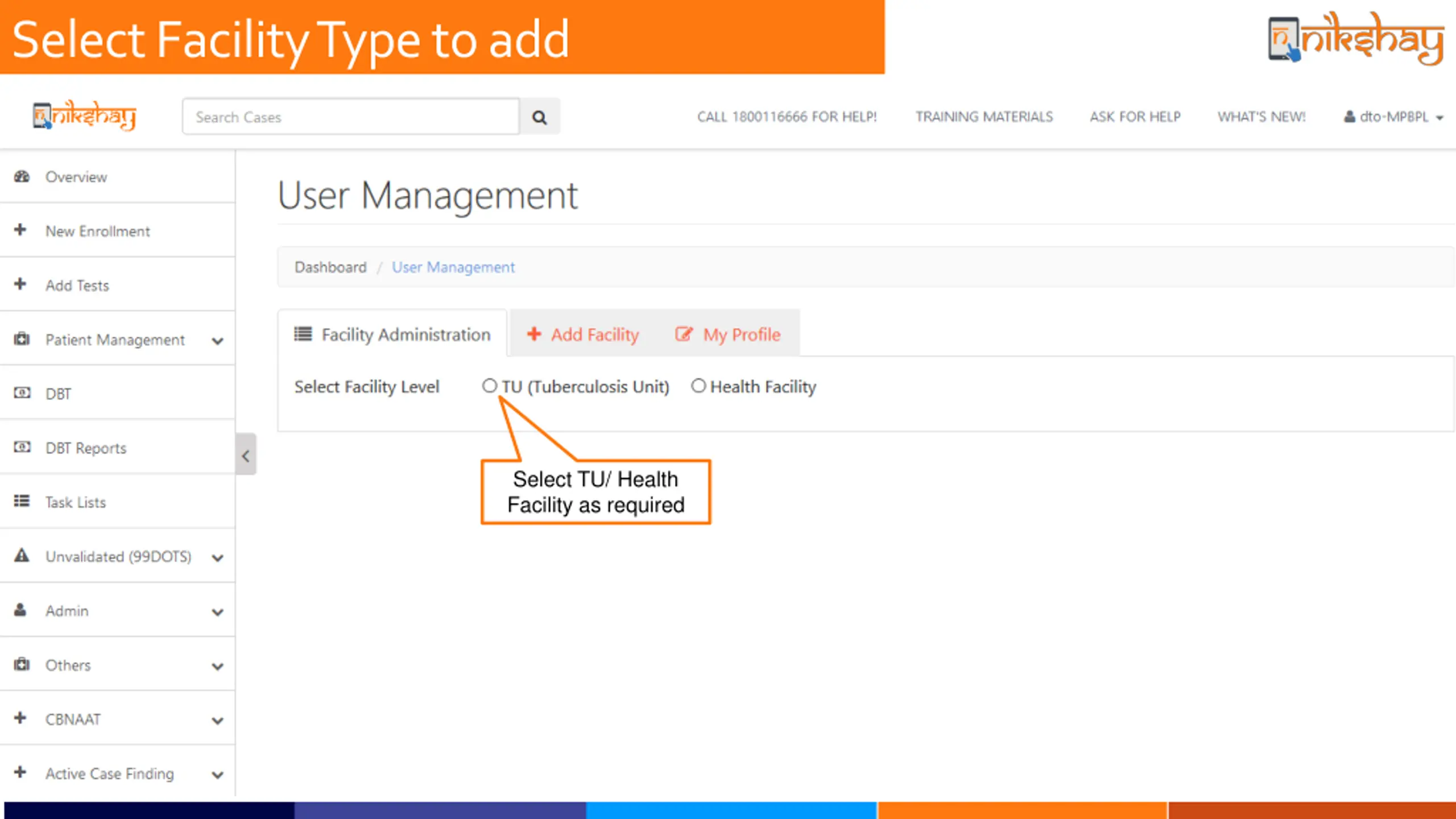Click the plus icon beside CBNAAT

pos(20,718)
